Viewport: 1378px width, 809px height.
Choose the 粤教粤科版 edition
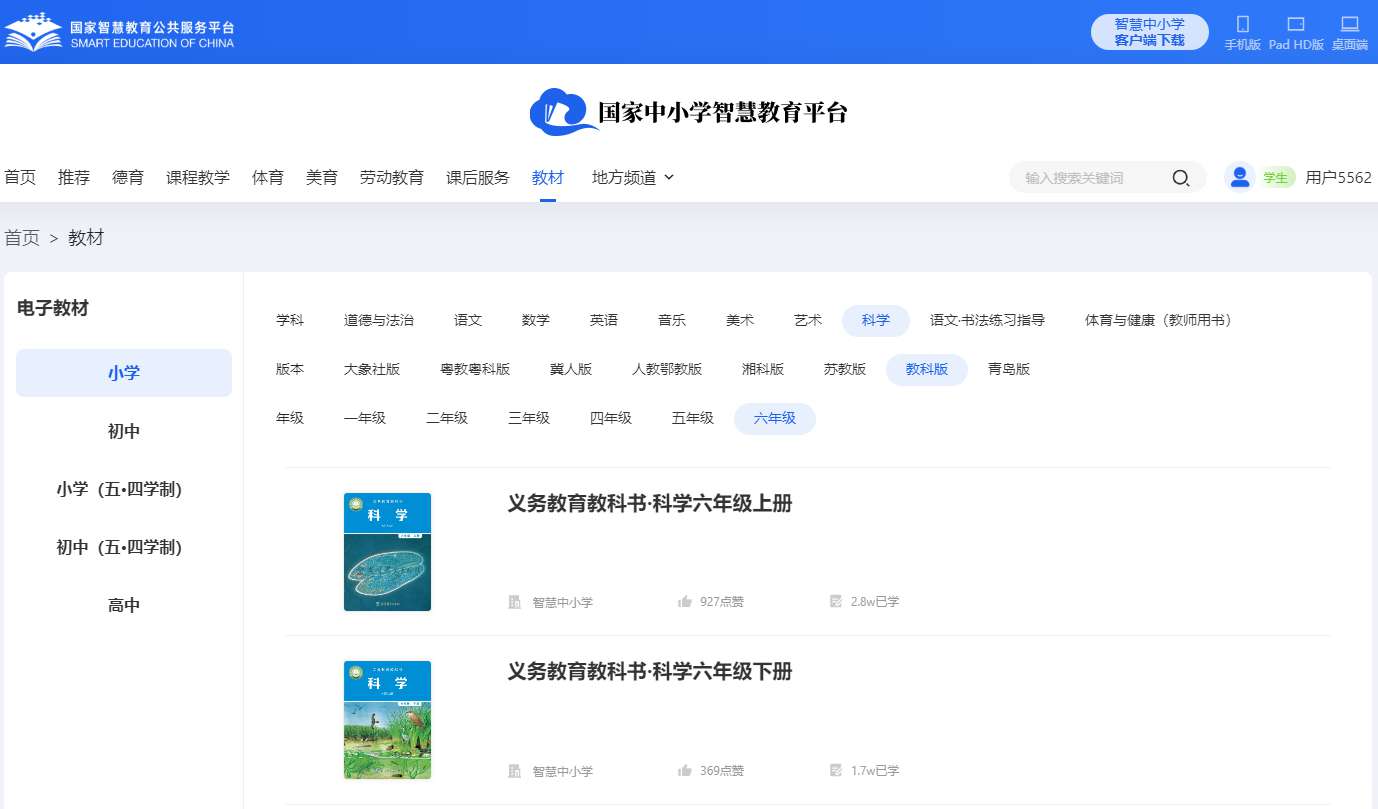(x=475, y=370)
